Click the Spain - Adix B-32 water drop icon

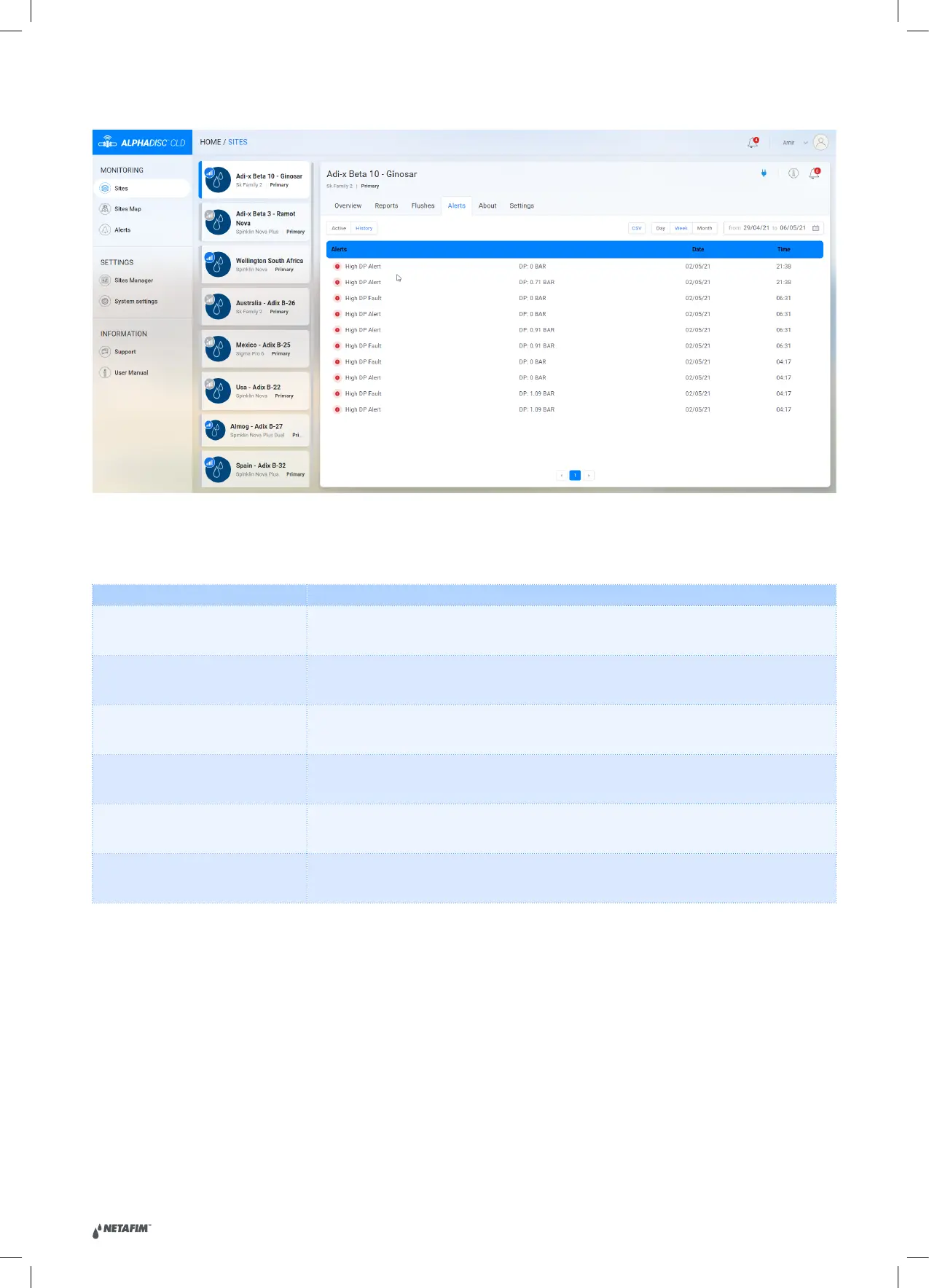pyautogui.click(x=217, y=469)
